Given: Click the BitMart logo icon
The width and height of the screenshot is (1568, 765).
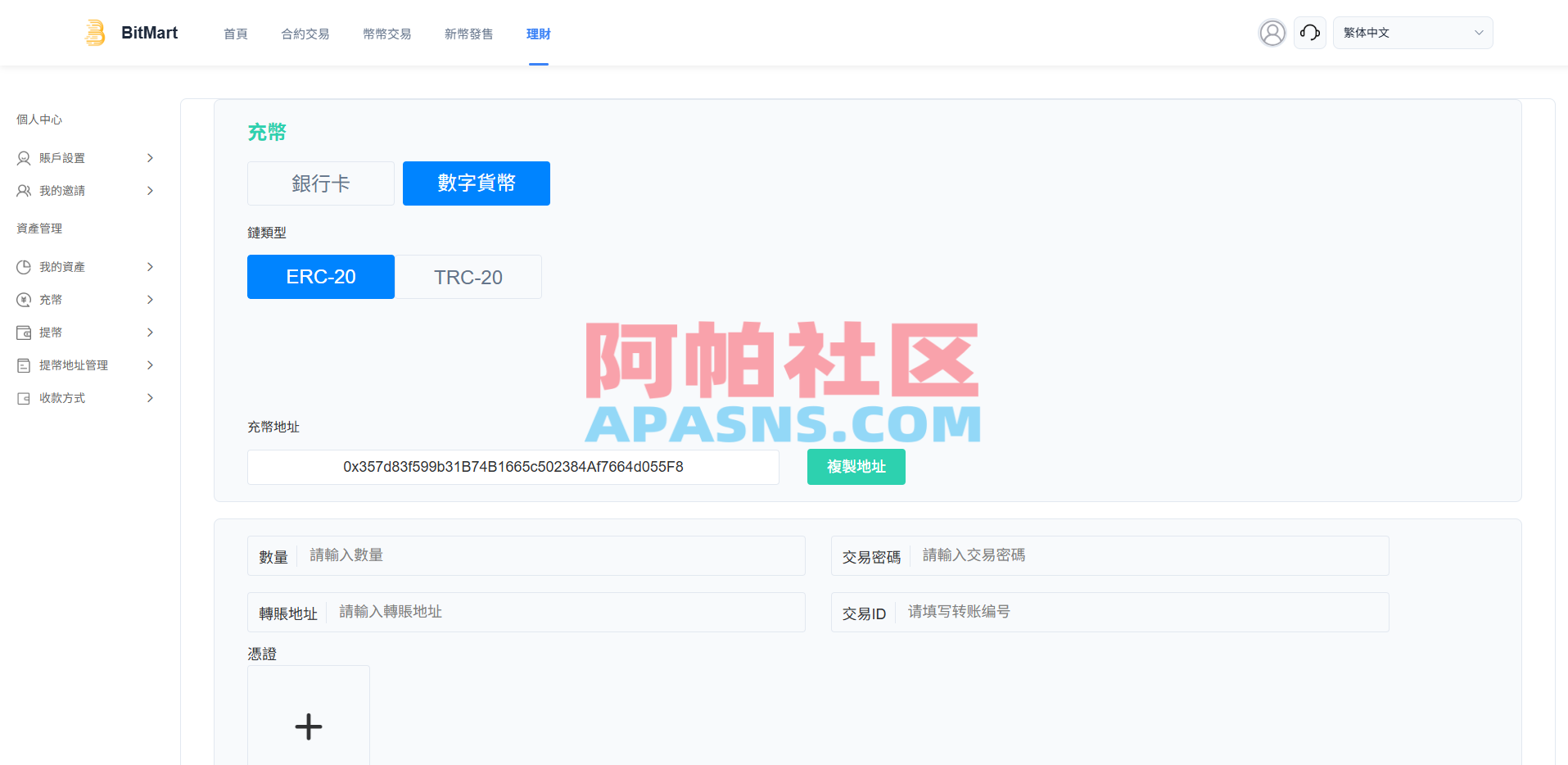Looking at the screenshot, I should pyautogui.click(x=95, y=33).
